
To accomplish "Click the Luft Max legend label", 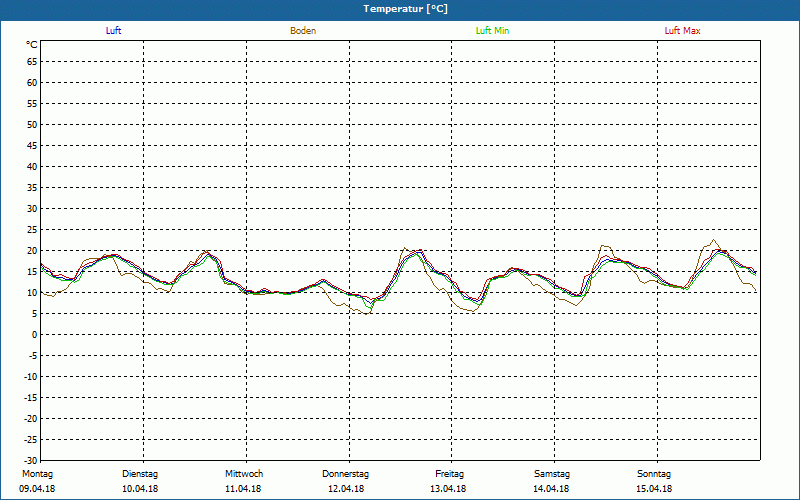I will [682, 31].
